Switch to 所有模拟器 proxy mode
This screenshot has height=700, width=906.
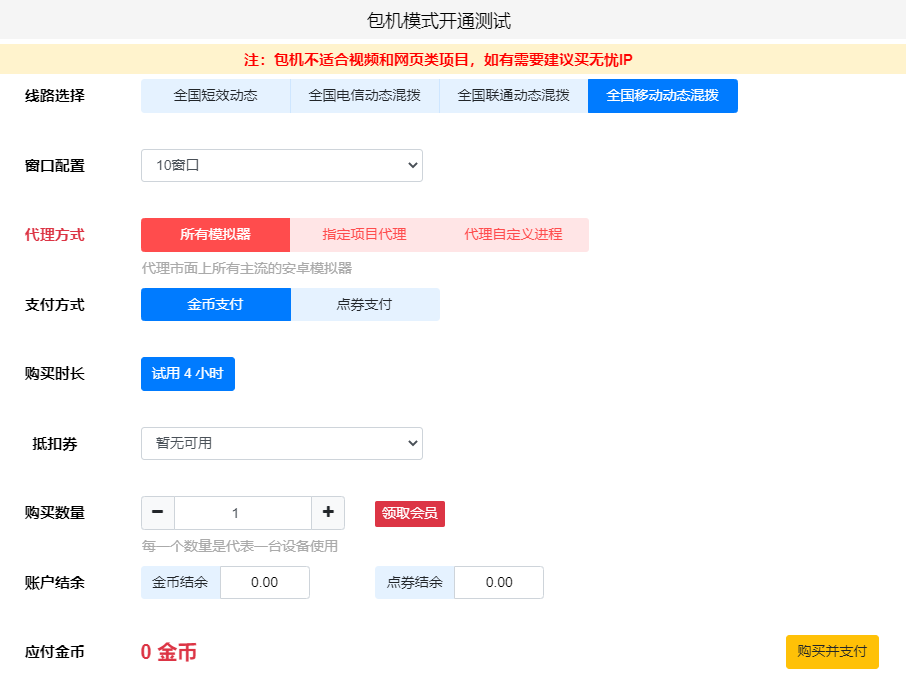pyautogui.click(x=215, y=235)
